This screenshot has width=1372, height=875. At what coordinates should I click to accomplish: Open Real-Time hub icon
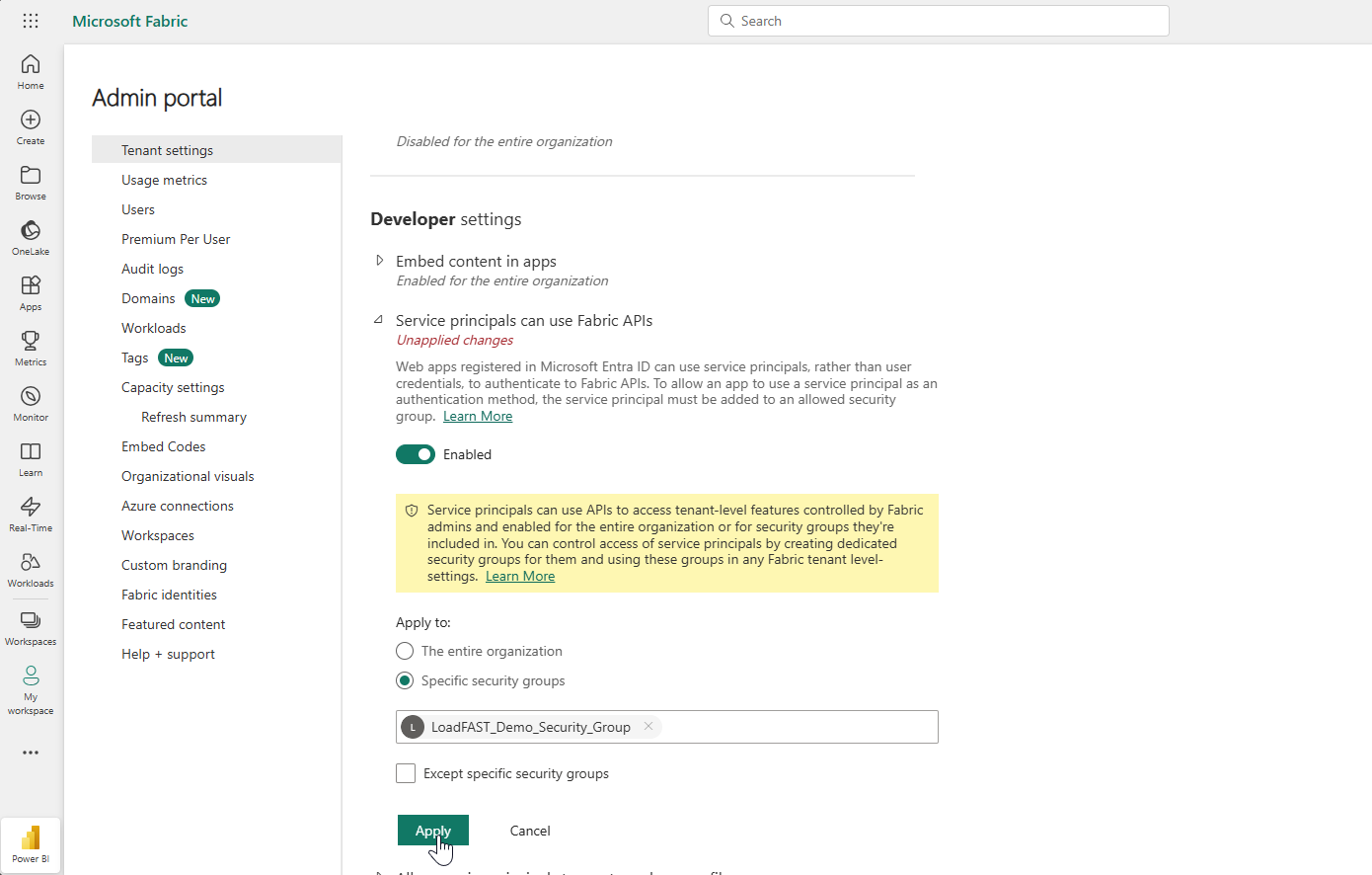31,514
